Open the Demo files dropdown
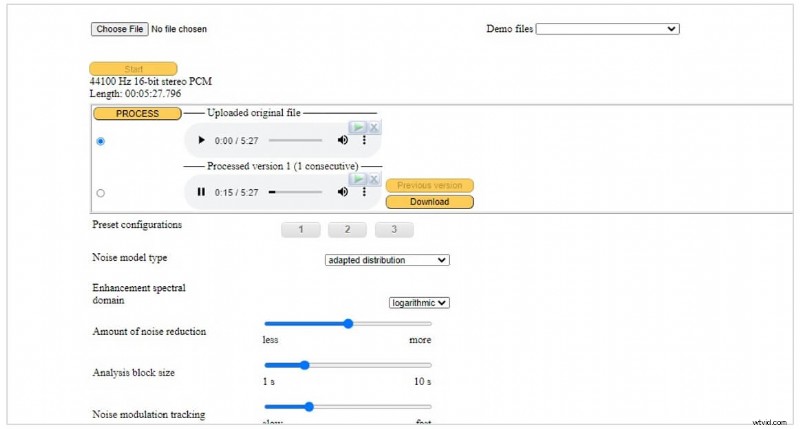The height and width of the screenshot is (429, 800). coord(607,29)
